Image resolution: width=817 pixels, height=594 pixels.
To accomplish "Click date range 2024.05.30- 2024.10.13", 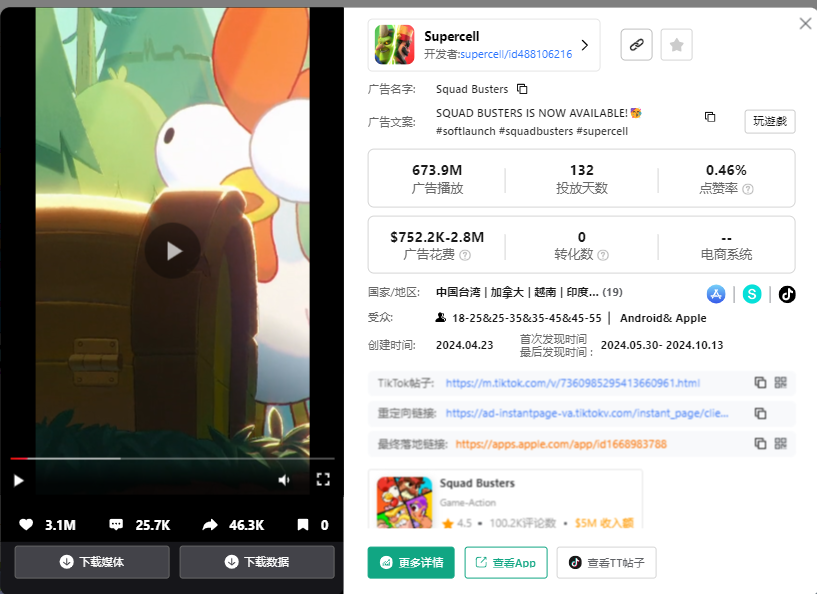I will point(662,345).
